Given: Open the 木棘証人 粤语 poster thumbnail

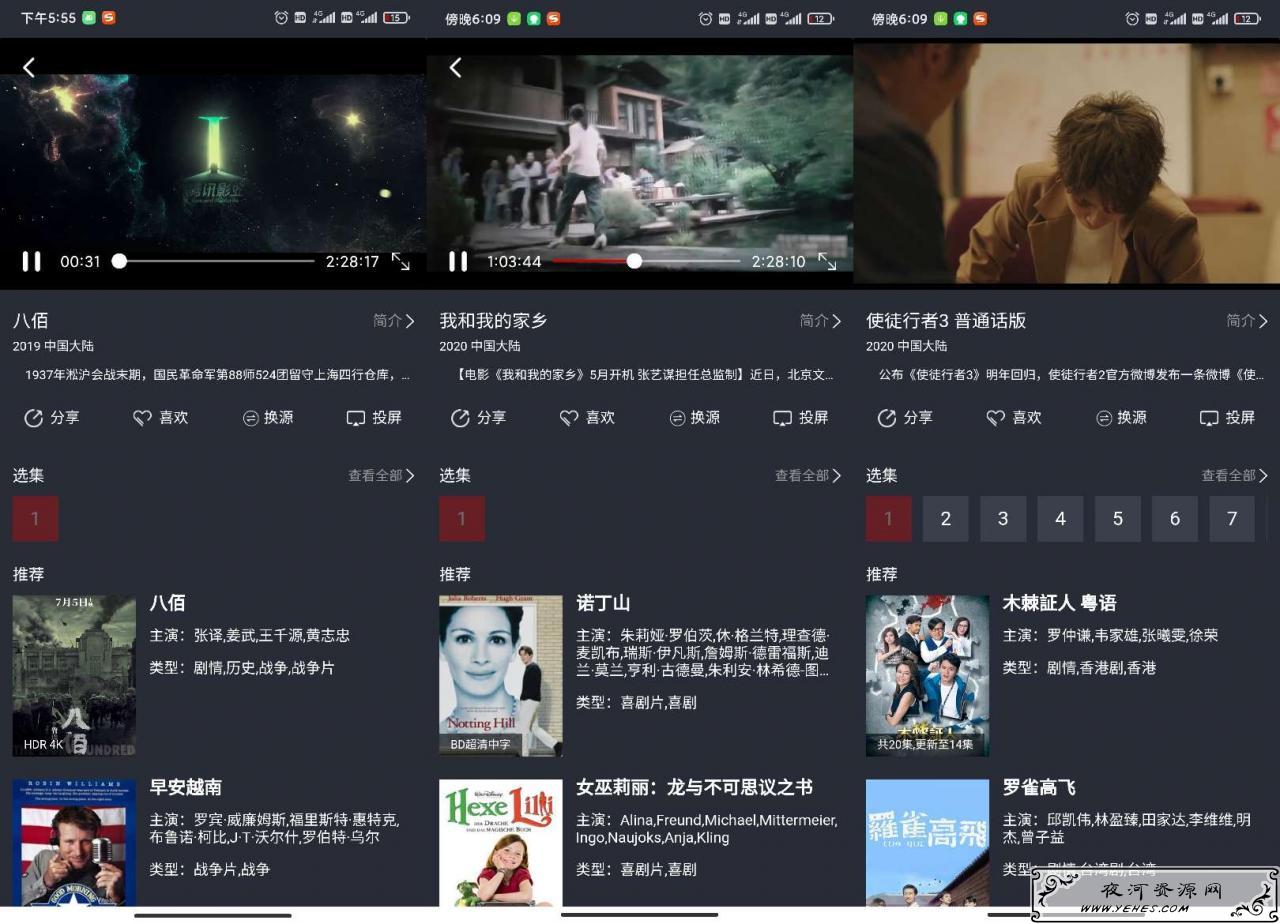Looking at the screenshot, I should pyautogui.click(x=927, y=675).
